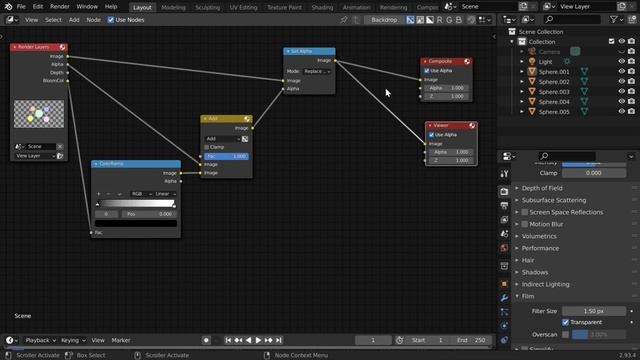Toggle the Backdrop button
This screenshot has width=640, height=360.
pos(384,20)
